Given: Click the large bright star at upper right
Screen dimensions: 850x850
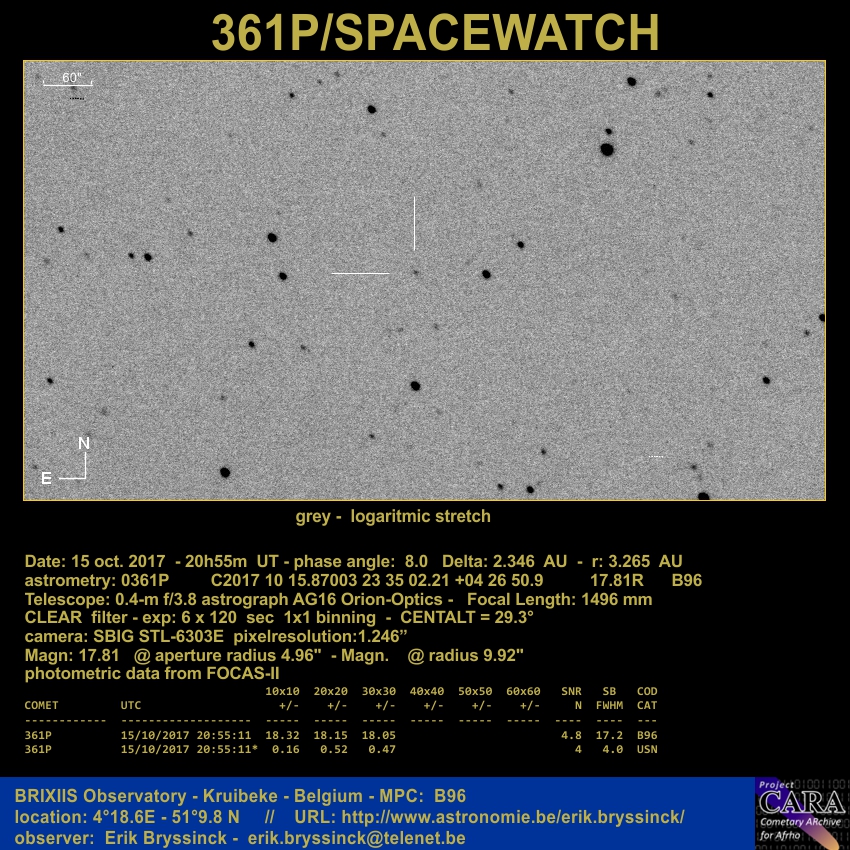Looking at the screenshot, I should (x=606, y=150).
